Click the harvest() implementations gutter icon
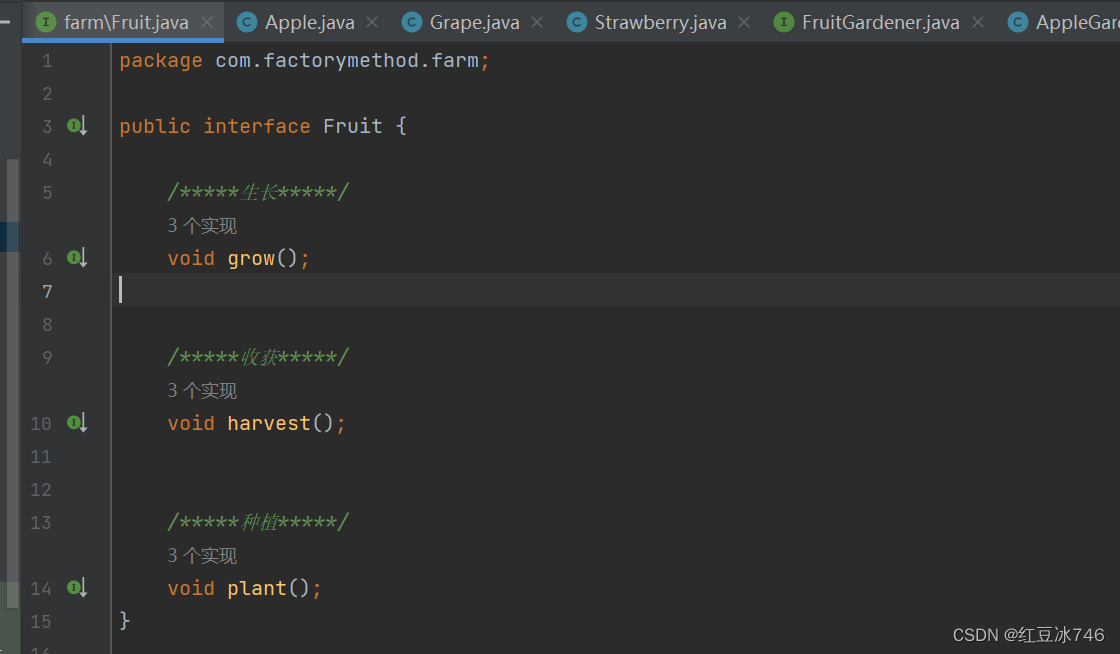The image size is (1120, 654). 77,423
